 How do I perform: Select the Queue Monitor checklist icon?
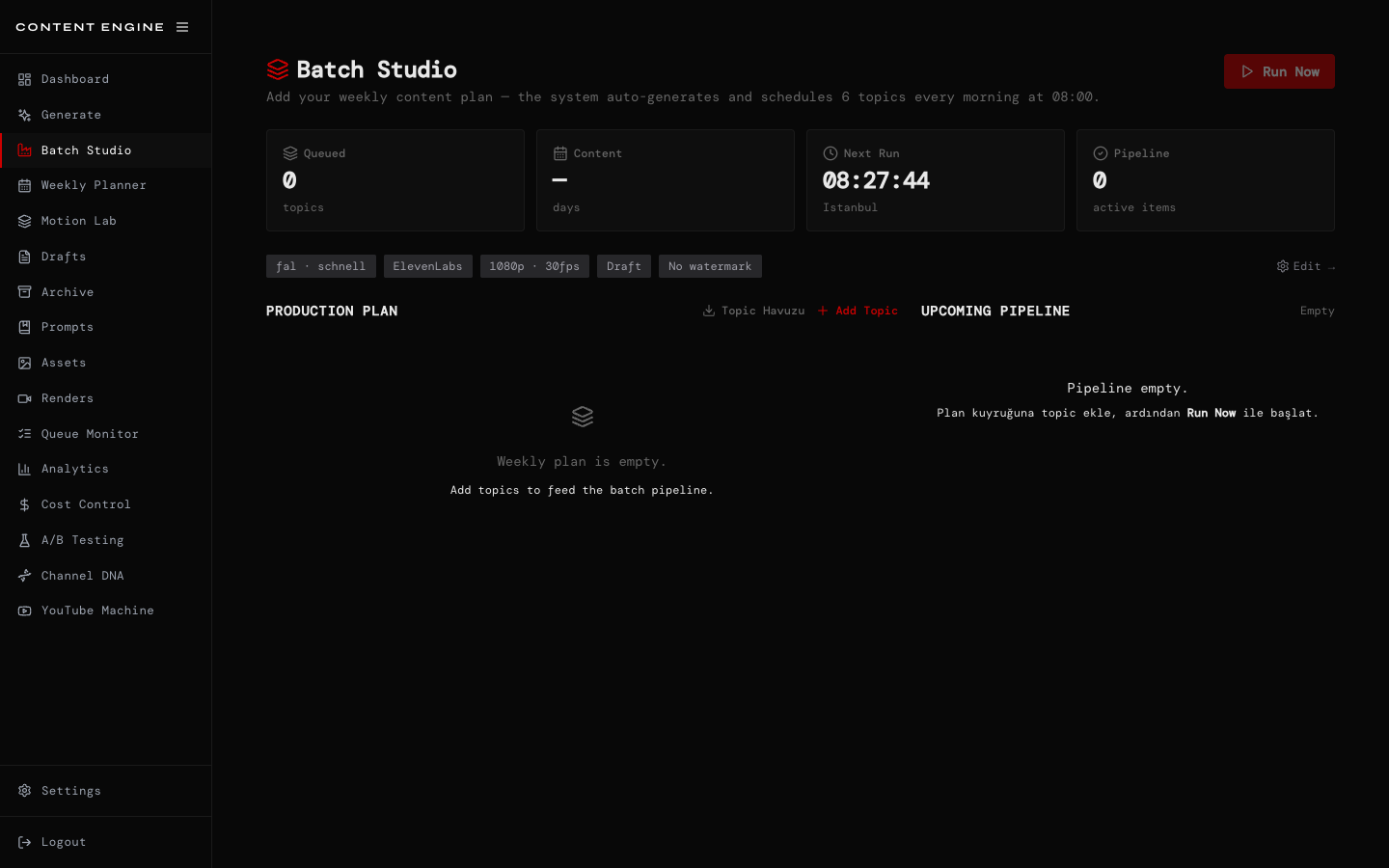[25, 433]
